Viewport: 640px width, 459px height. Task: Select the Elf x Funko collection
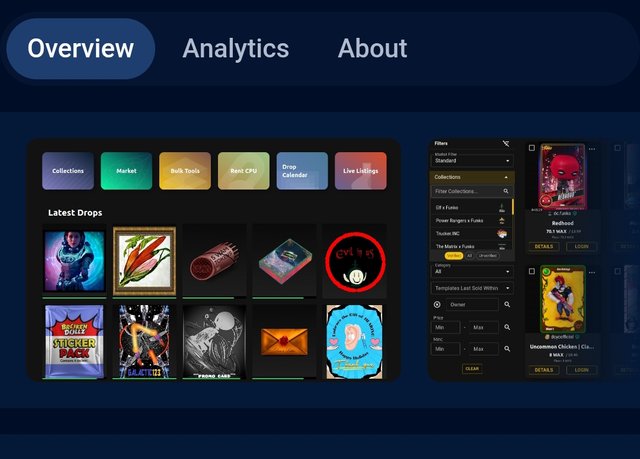(x=469, y=208)
